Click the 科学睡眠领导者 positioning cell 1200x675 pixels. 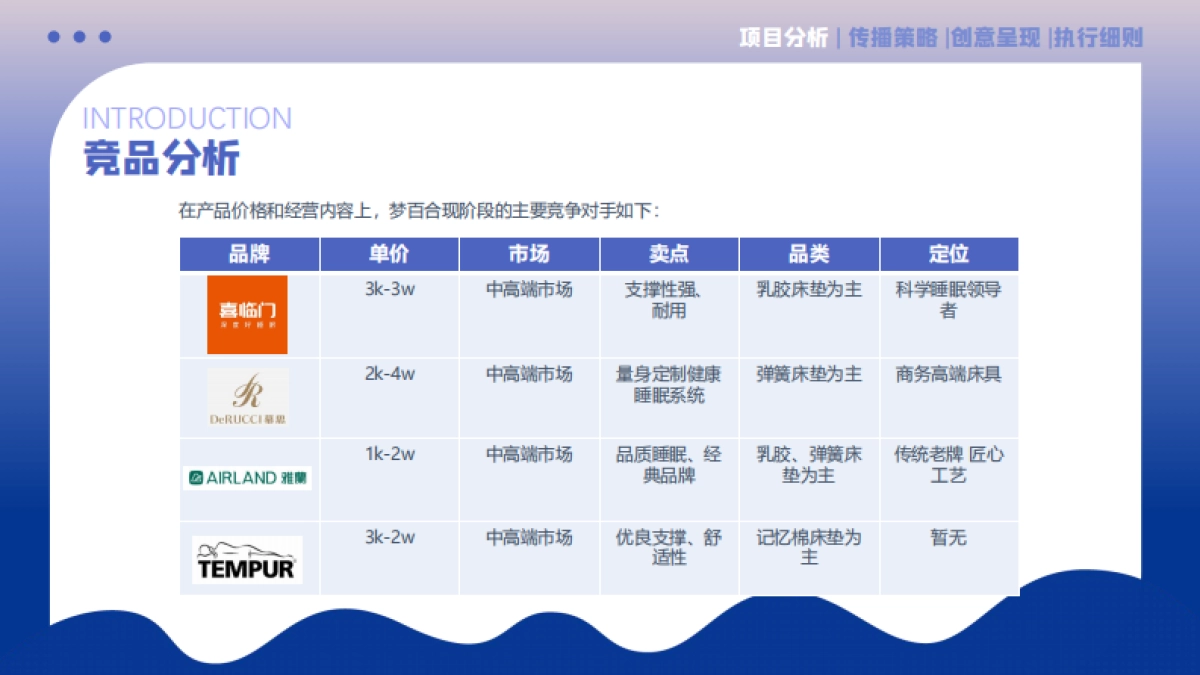[x=948, y=300]
